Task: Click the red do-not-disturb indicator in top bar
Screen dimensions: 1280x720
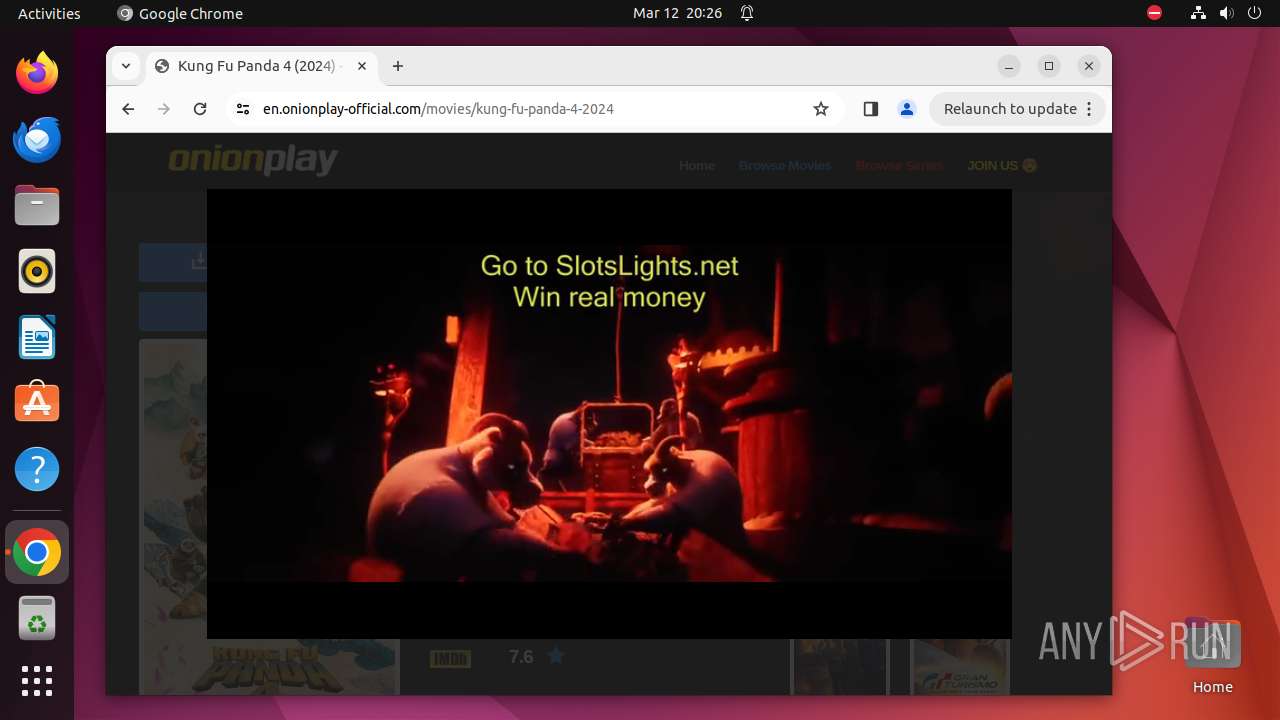Action: (x=1154, y=13)
